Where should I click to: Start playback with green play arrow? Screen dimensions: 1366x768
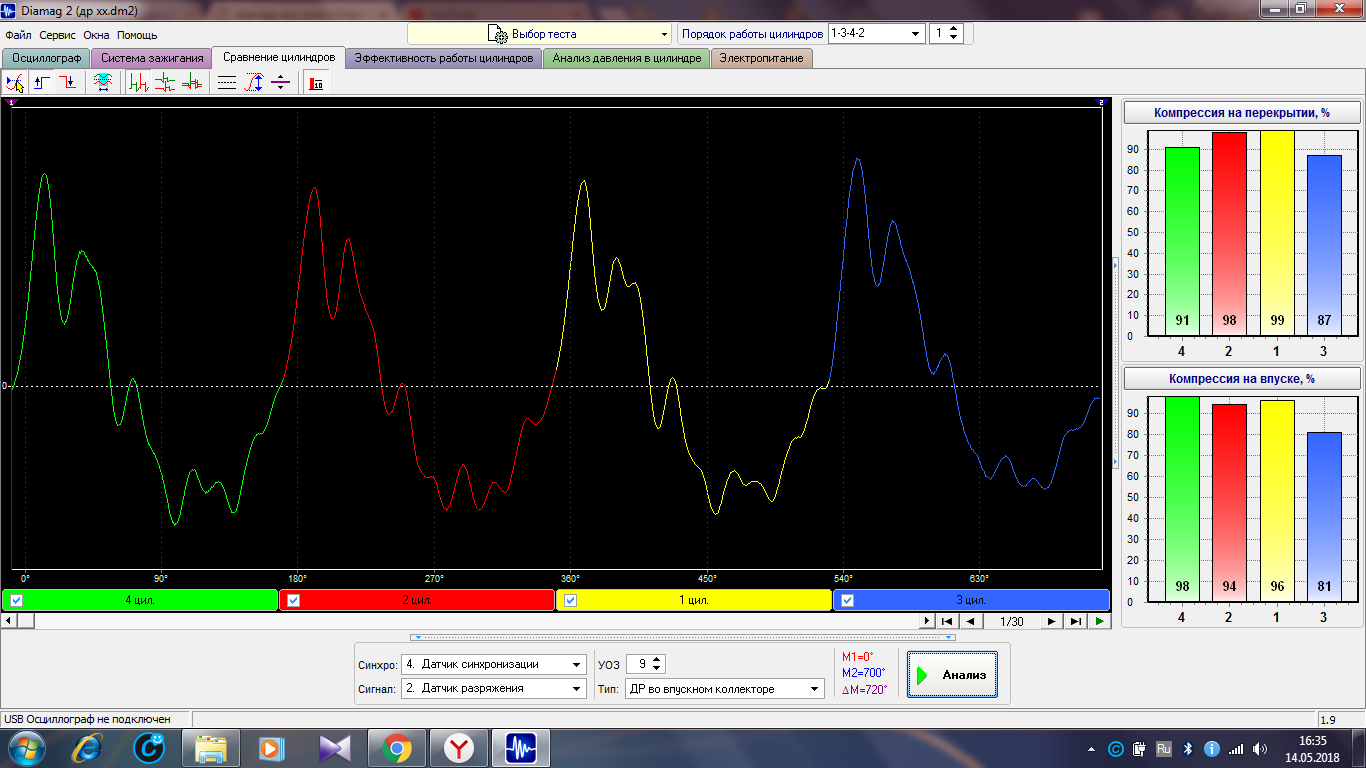[x=1099, y=621]
